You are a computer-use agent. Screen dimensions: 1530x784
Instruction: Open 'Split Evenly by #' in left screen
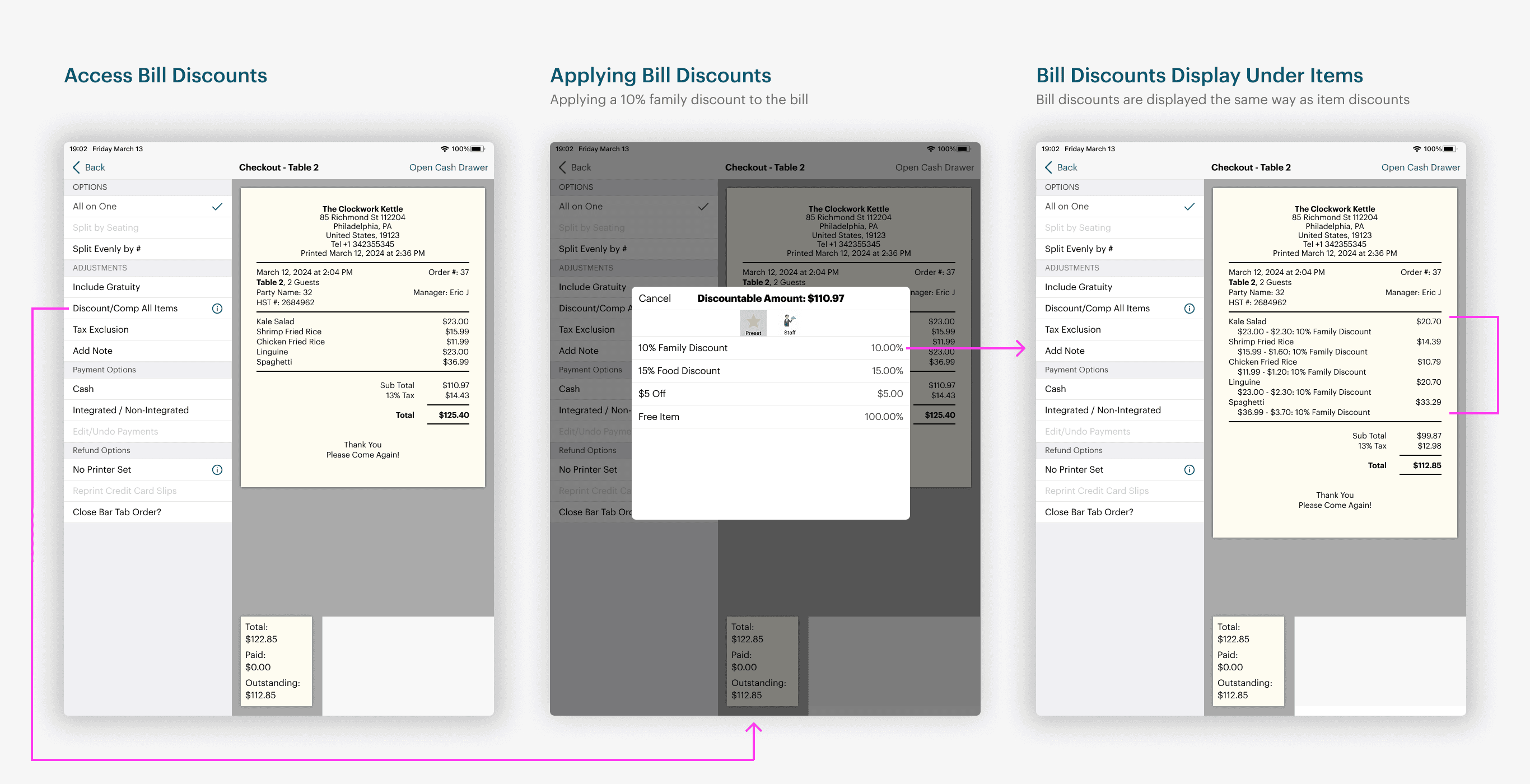click(107, 249)
